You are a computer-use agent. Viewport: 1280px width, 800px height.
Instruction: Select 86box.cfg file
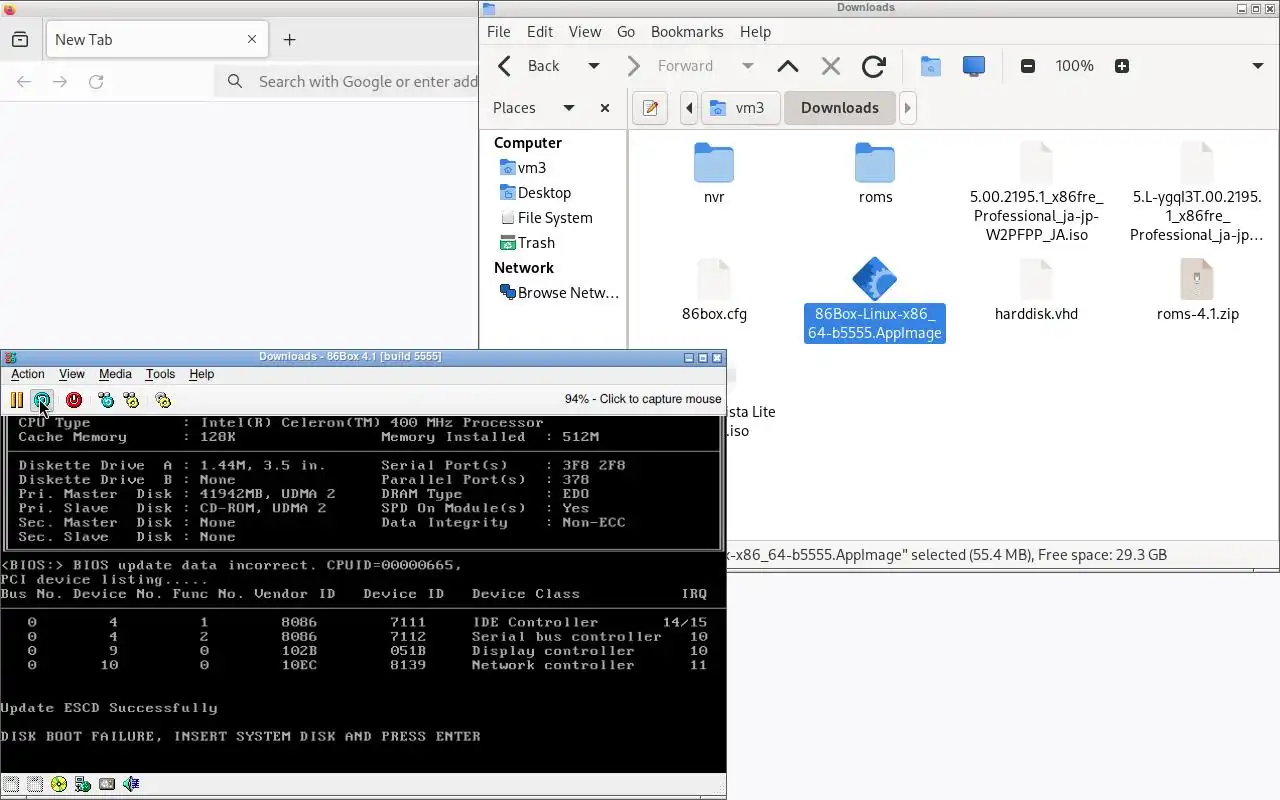pyautogui.click(x=714, y=290)
